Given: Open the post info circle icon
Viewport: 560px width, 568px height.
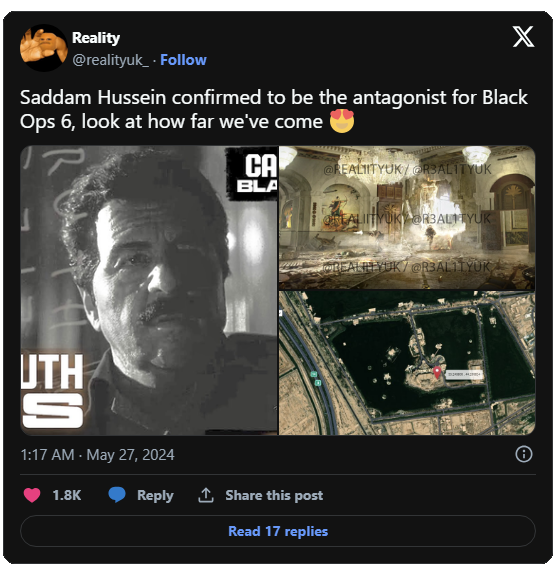Looking at the screenshot, I should click(x=524, y=454).
